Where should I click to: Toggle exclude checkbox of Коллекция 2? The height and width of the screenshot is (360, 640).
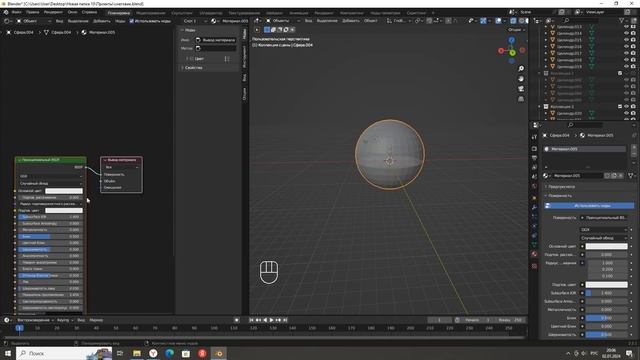[x=620, y=107]
